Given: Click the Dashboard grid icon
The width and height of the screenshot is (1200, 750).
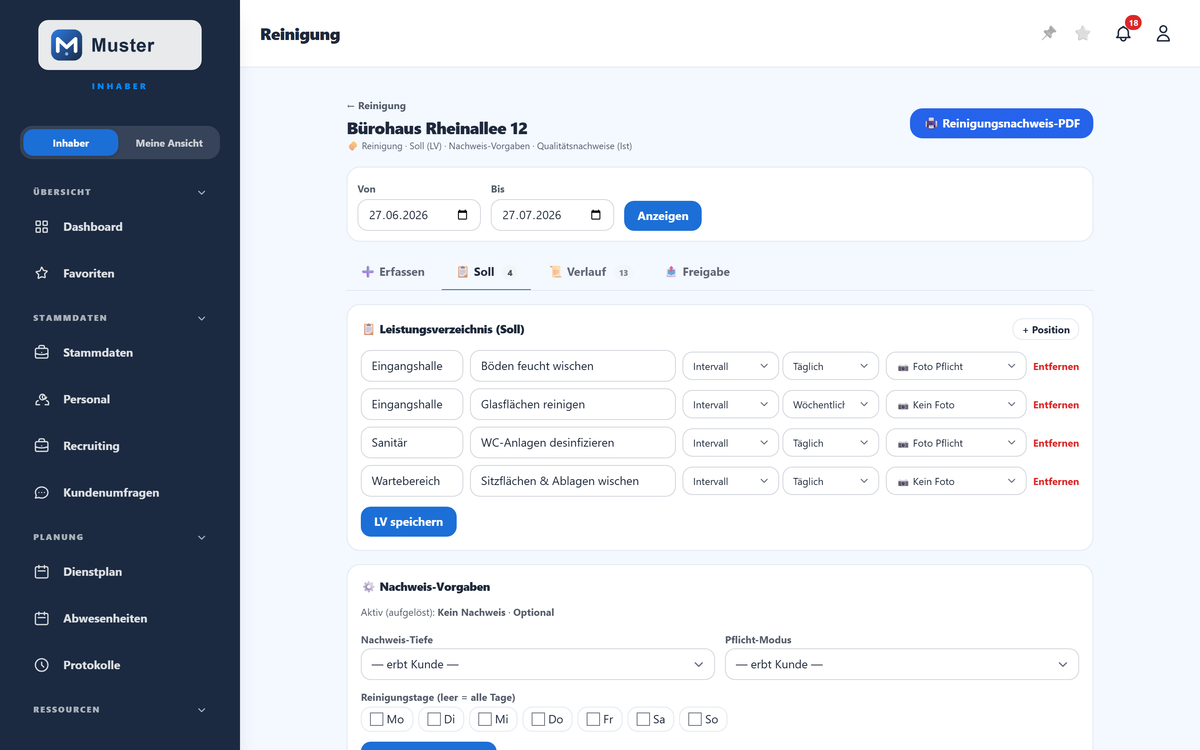Looking at the screenshot, I should (42, 227).
